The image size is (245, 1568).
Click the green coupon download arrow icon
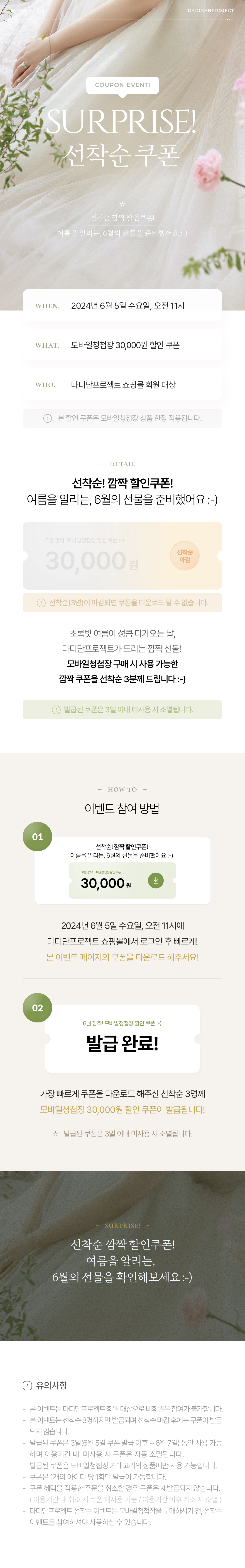(x=155, y=880)
